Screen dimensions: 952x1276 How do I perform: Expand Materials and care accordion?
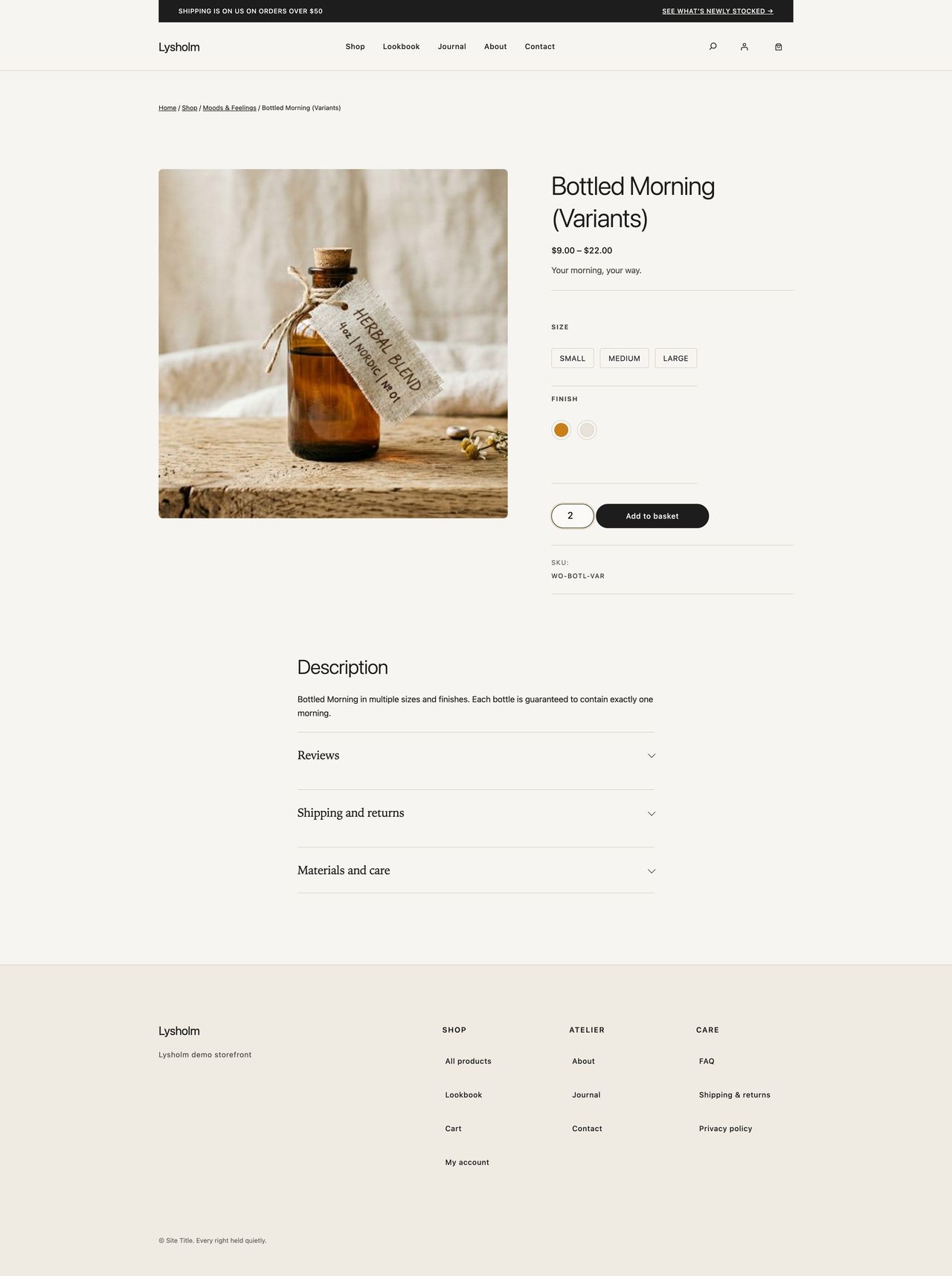click(x=476, y=871)
